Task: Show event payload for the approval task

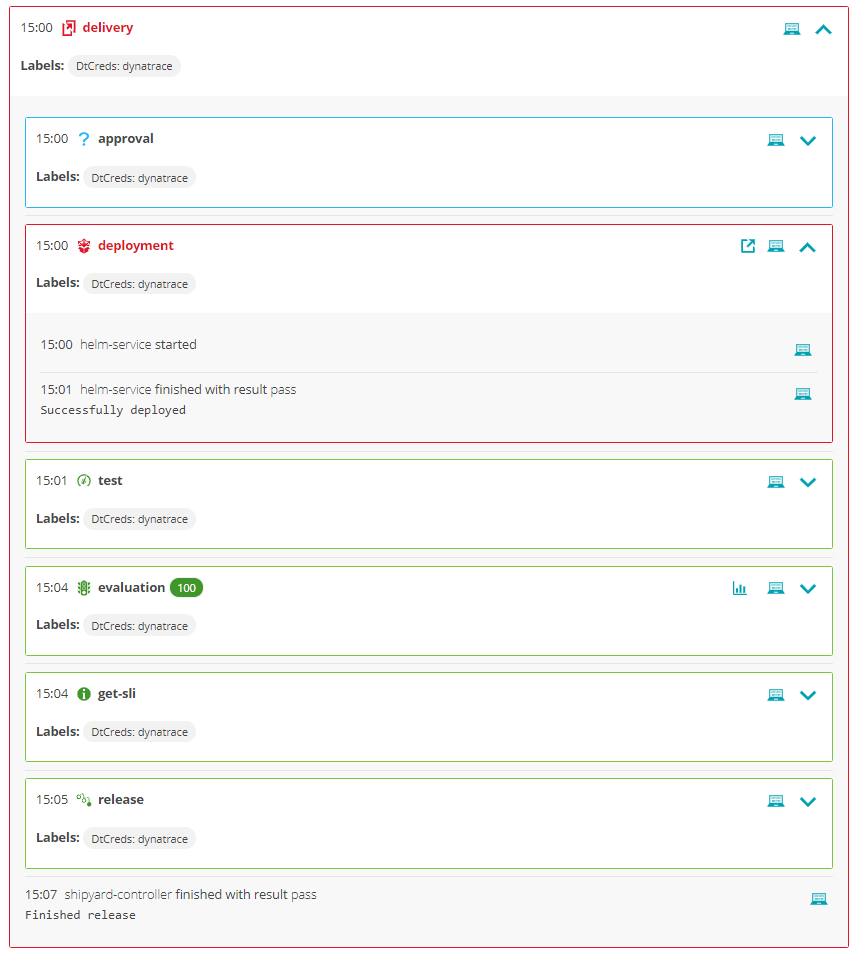Action: click(776, 139)
